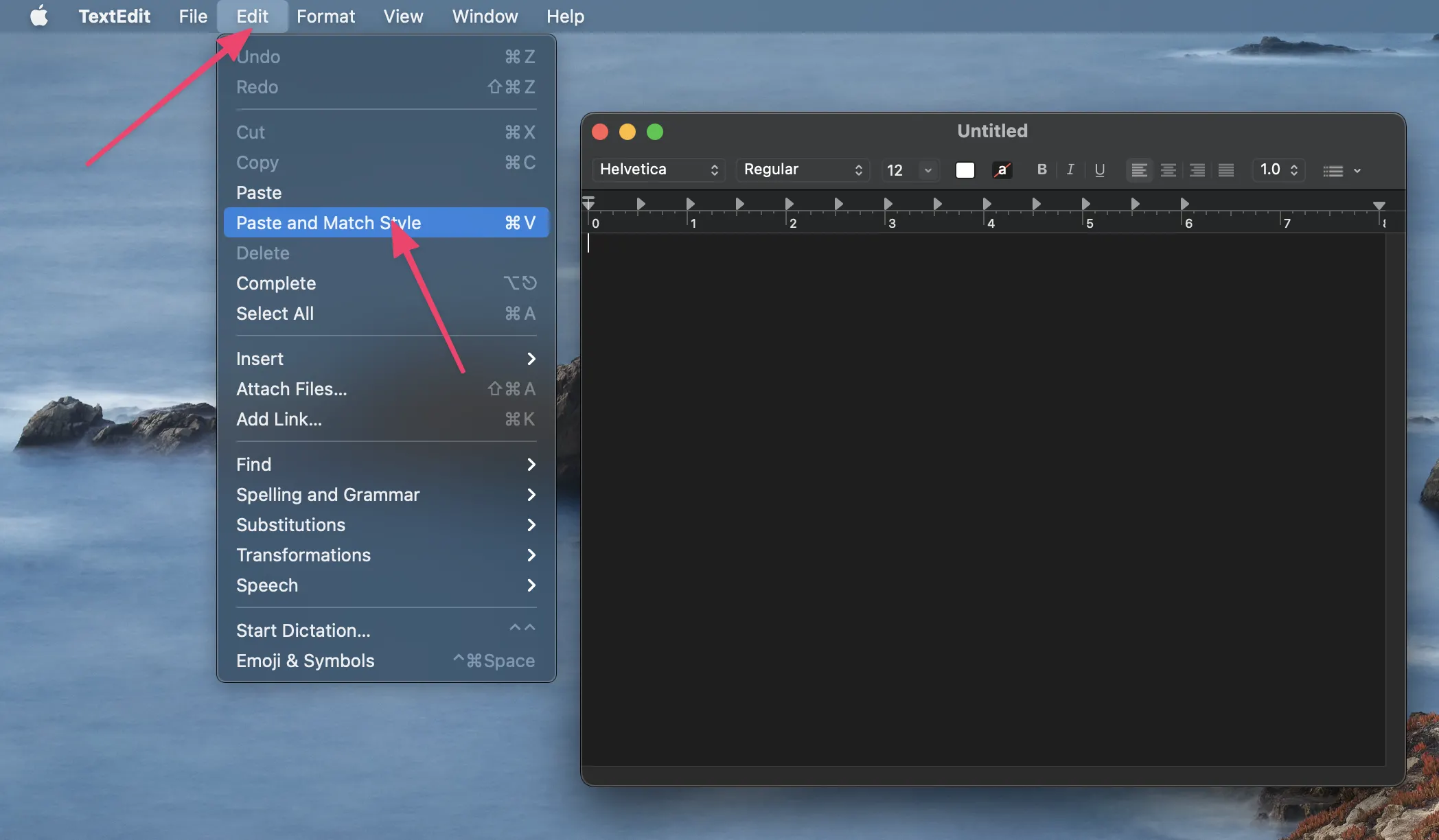This screenshot has width=1439, height=840.
Task: Toggle underline formatting
Action: click(1099, 170)
